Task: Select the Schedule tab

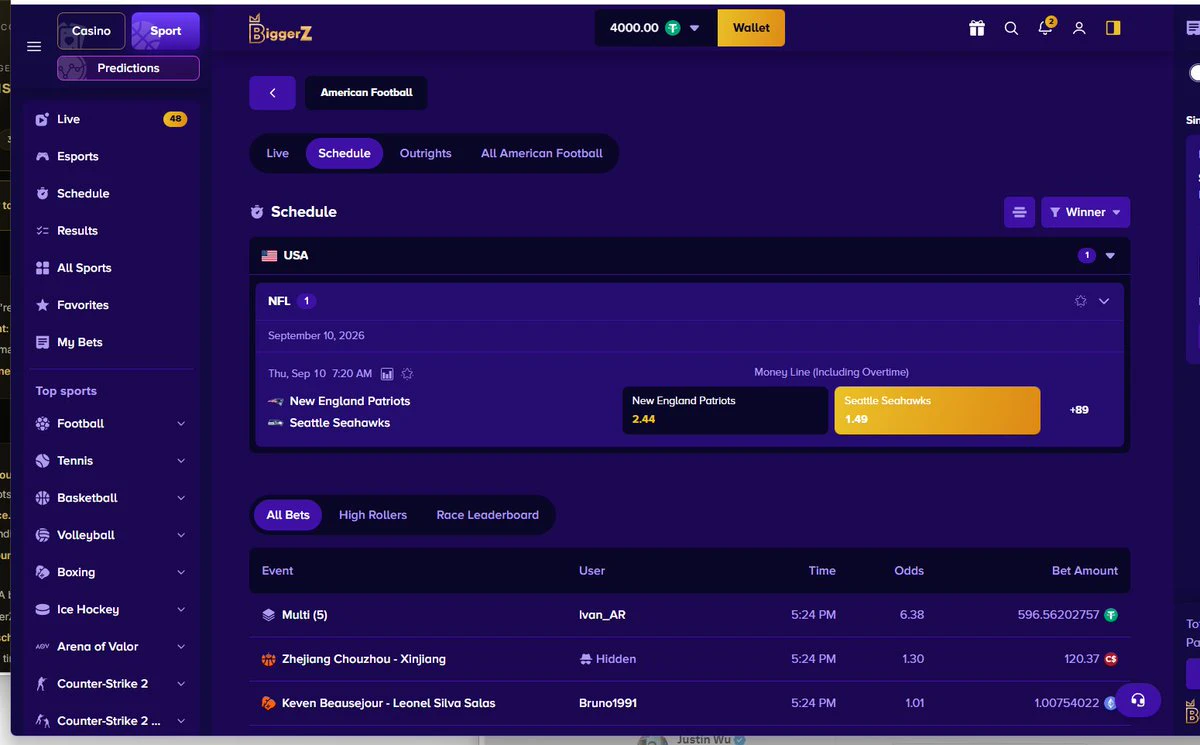Action: pos(344,153)
